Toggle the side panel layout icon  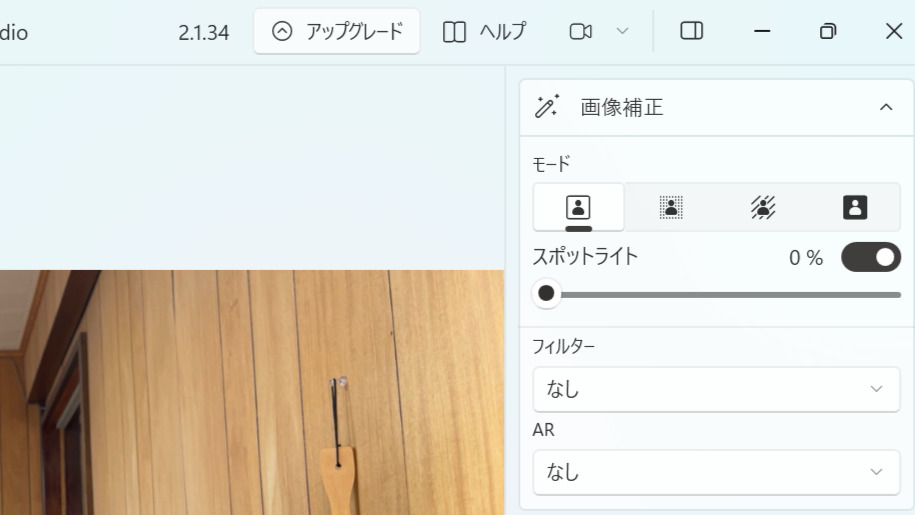tap(691, 32)
